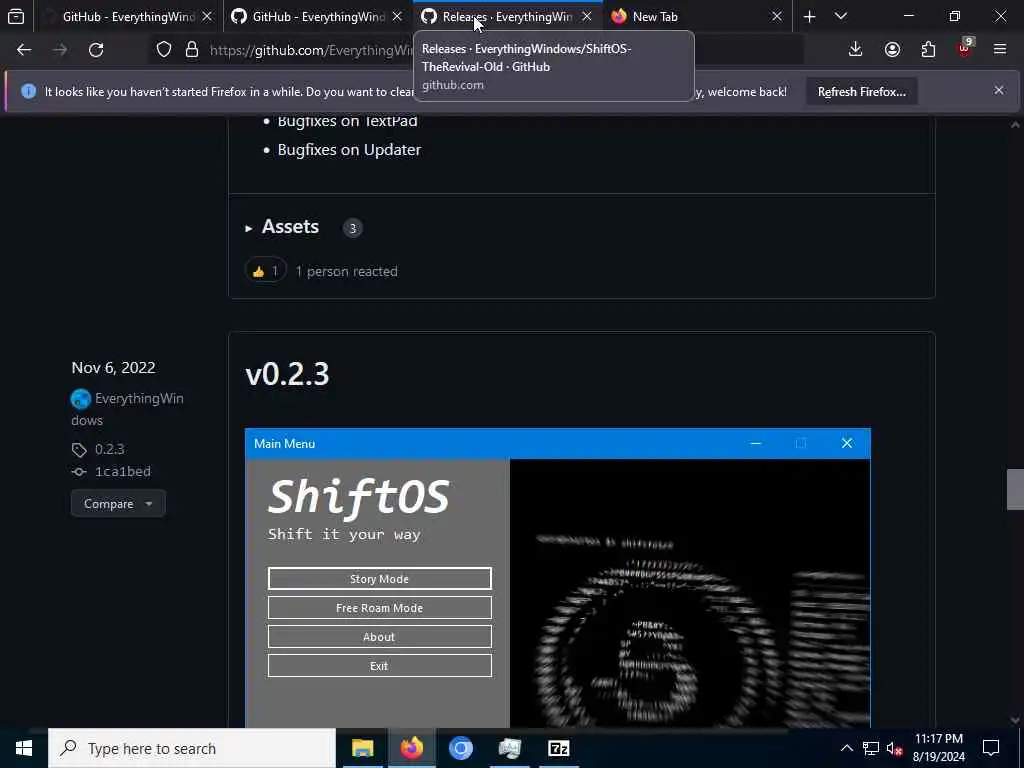The width and height of the screenshot is (1024, 768).
Task: Close the Releases tab
Action: (x=586, y=16)
